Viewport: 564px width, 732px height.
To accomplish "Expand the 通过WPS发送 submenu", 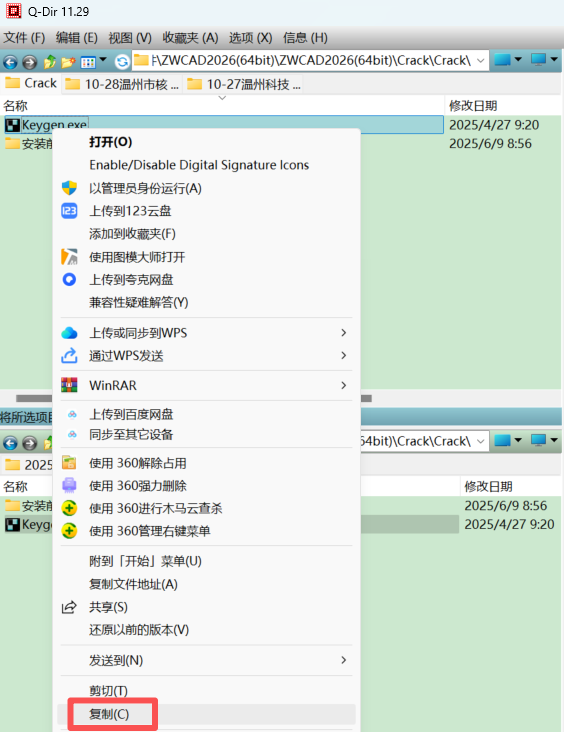I will 206,356.
